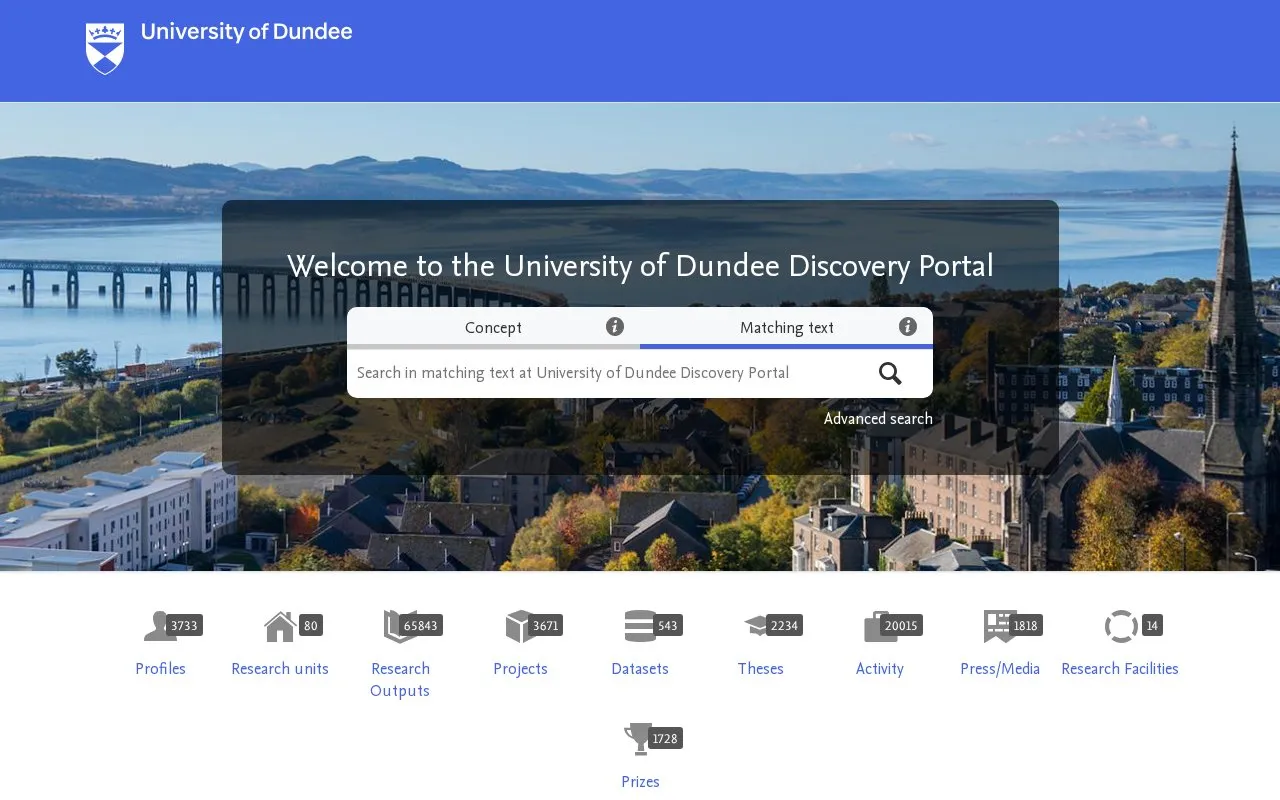
Task: Click the 3671 Projects count badge
Action: tap(545, 626)
